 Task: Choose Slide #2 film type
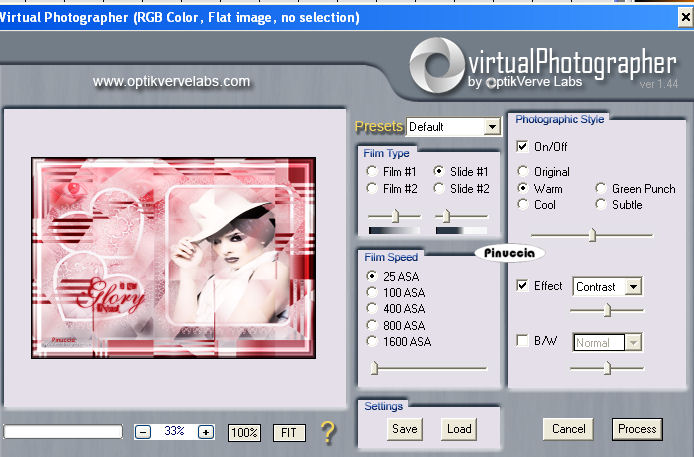click(439, 188)
